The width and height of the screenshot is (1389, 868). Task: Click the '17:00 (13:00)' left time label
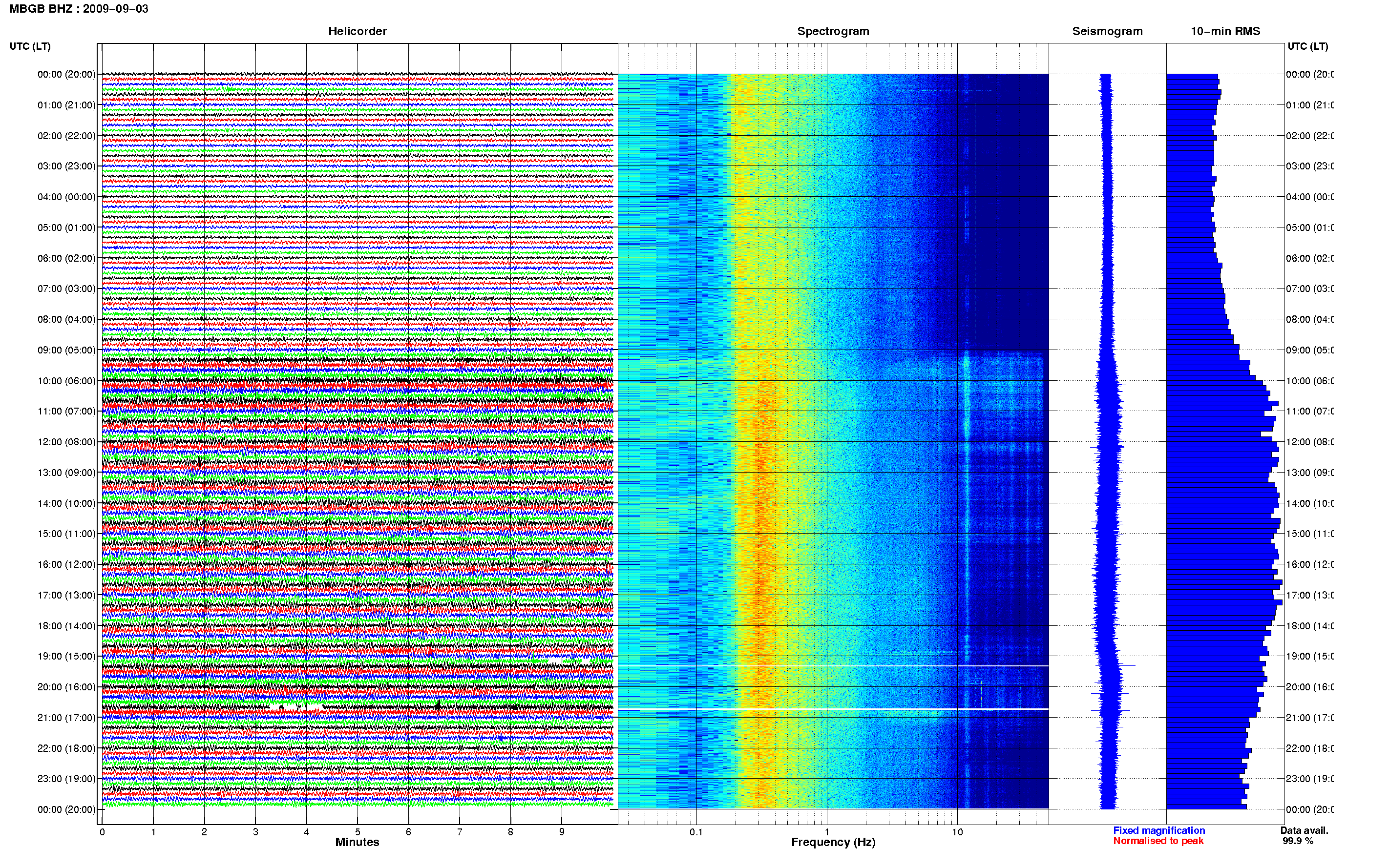tap(66, 595)
